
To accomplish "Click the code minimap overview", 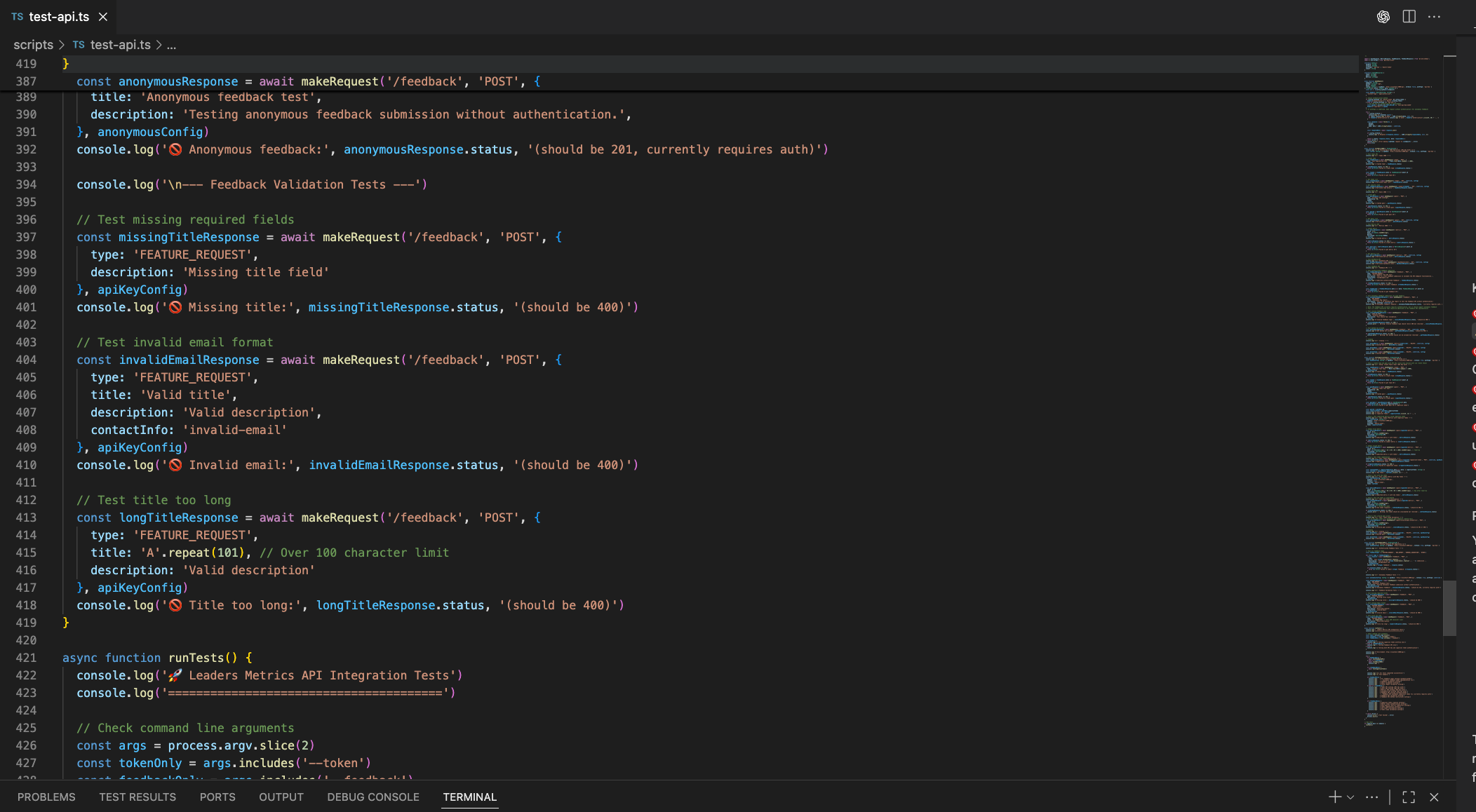I will click(x=1400, y=351).
